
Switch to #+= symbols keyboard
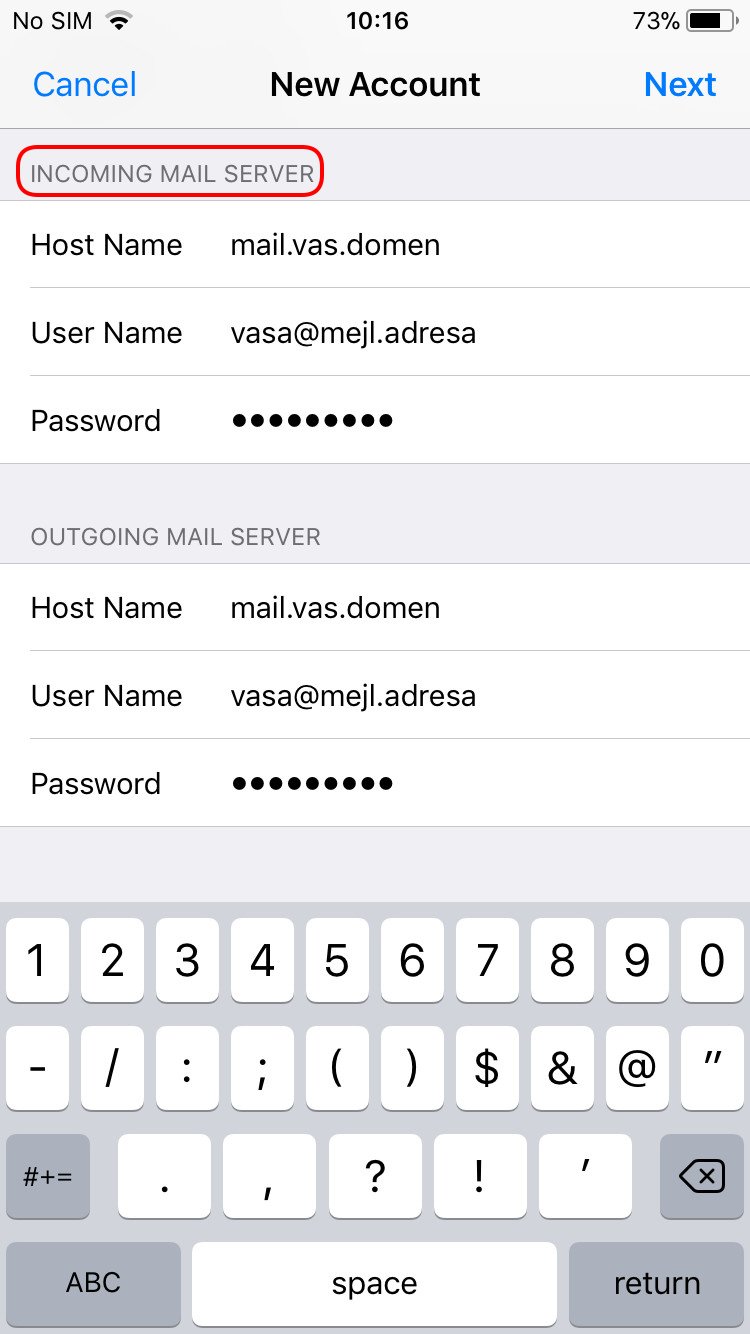pyautogui.click(x=48, y=1176)
